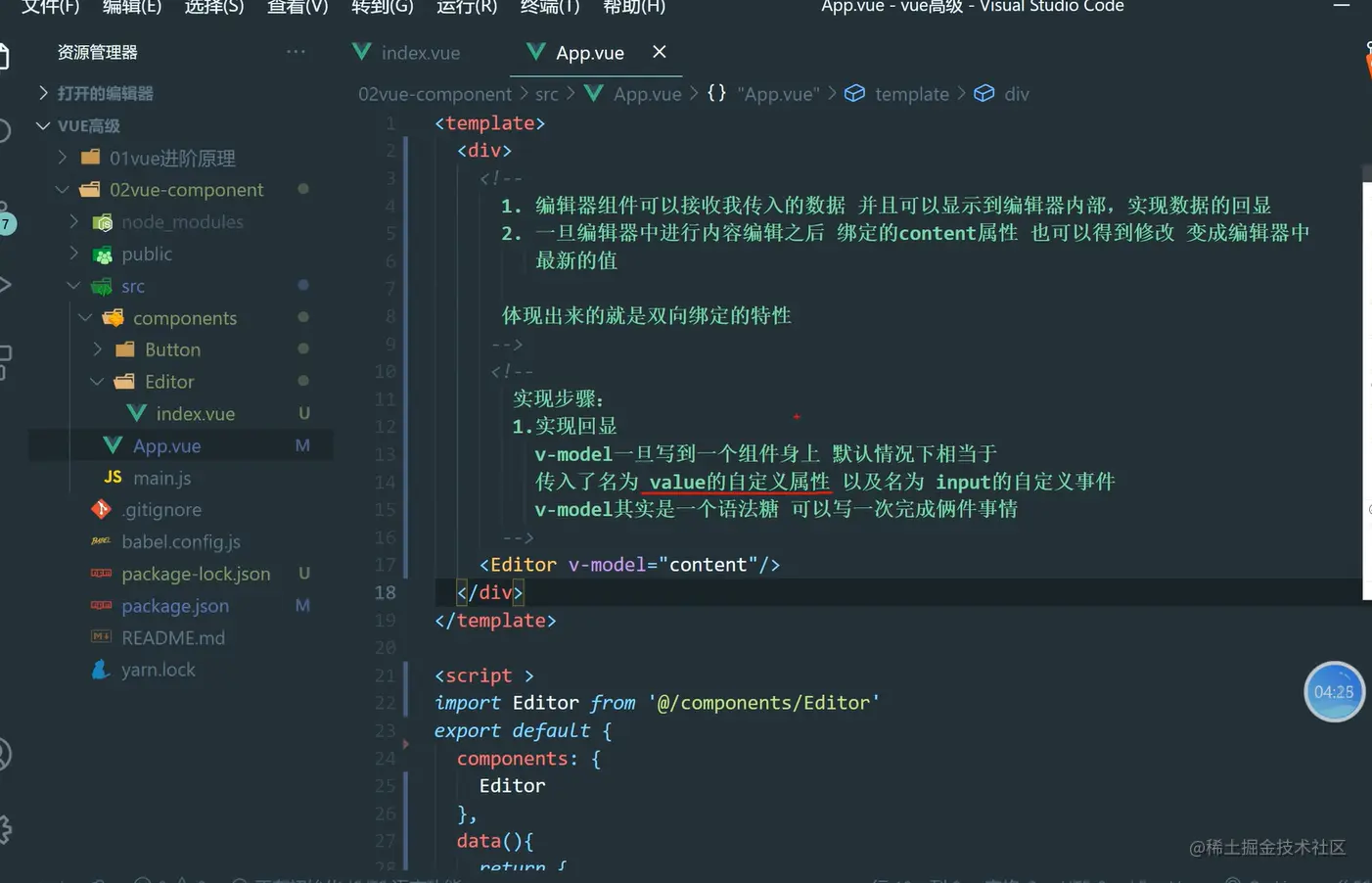Expand the Button folder chevron
Viewport: 1372px width, 883px height.
(98, 349)
